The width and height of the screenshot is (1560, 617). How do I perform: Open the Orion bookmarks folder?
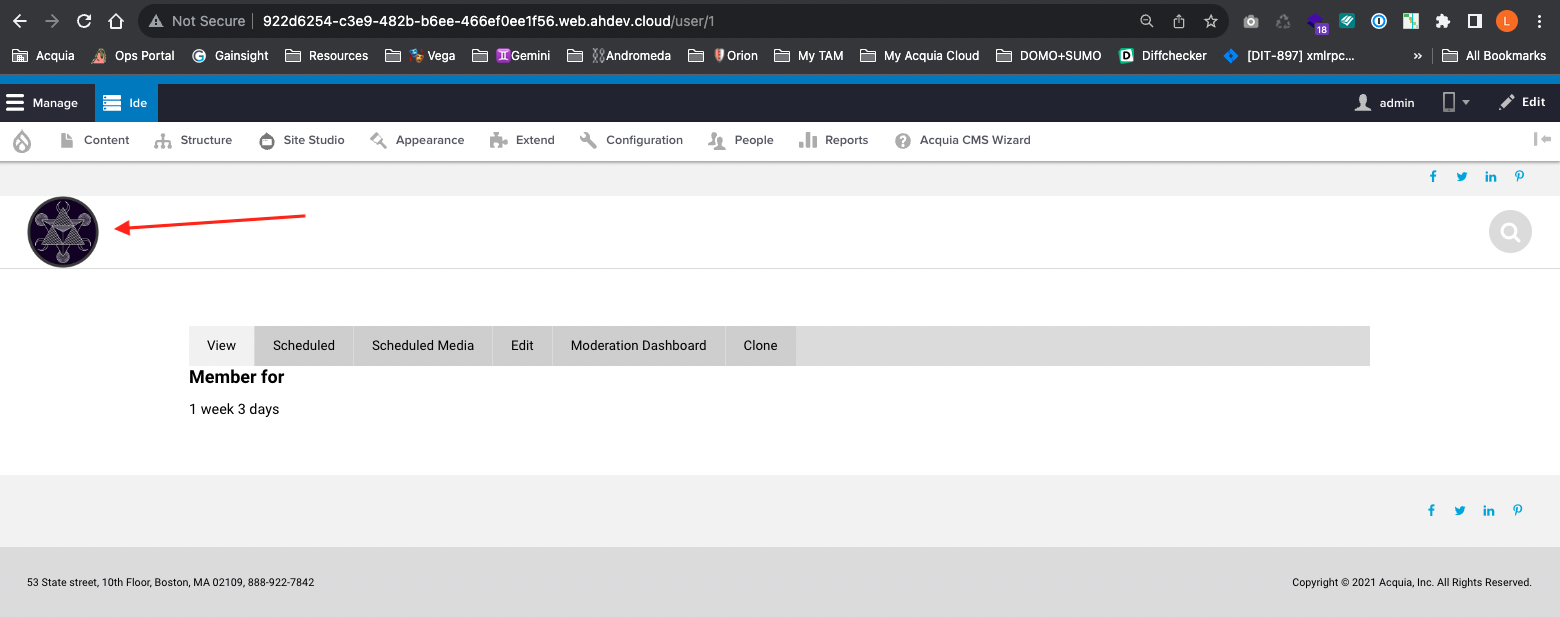point(723,56)
